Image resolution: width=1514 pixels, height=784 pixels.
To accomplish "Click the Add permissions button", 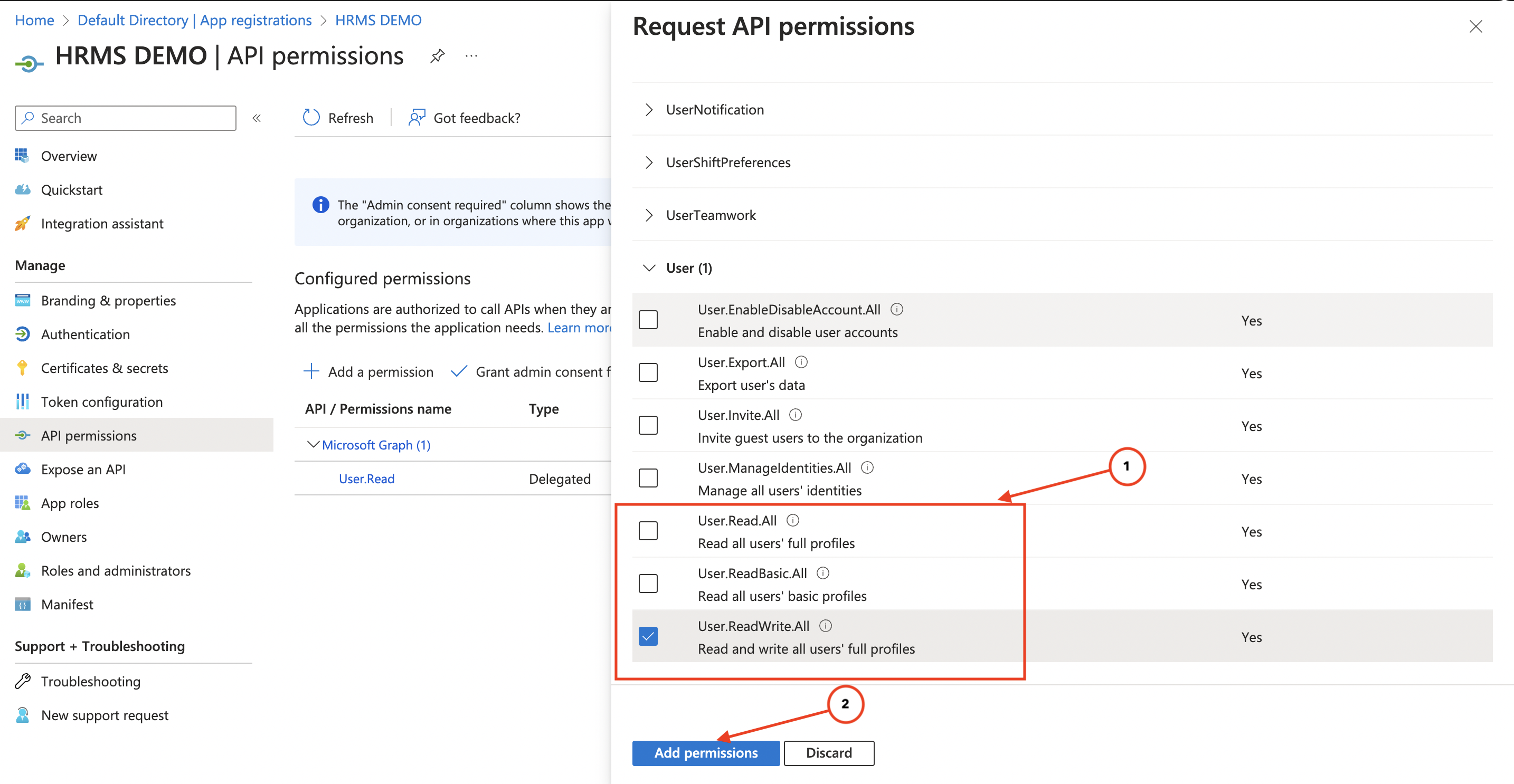I will click(x=705, y=753).
